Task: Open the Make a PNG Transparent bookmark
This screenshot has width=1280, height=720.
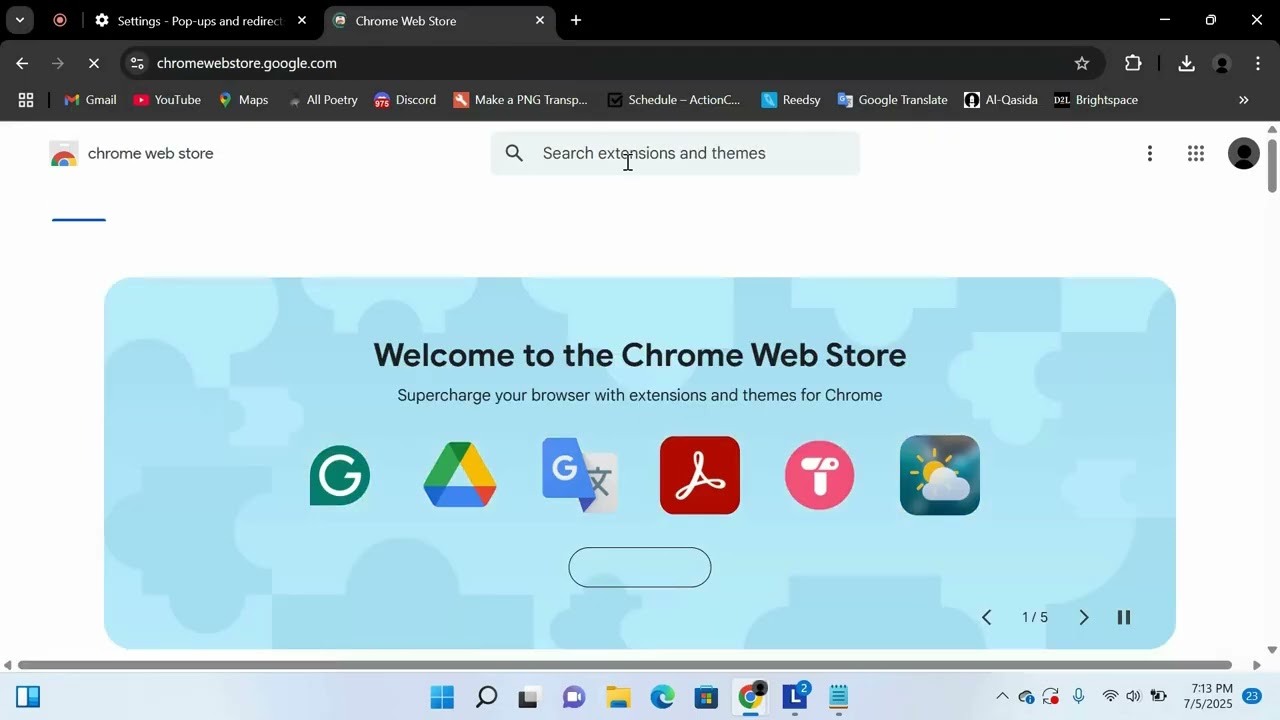Action: pyautogui.click(x=520, y=100)
